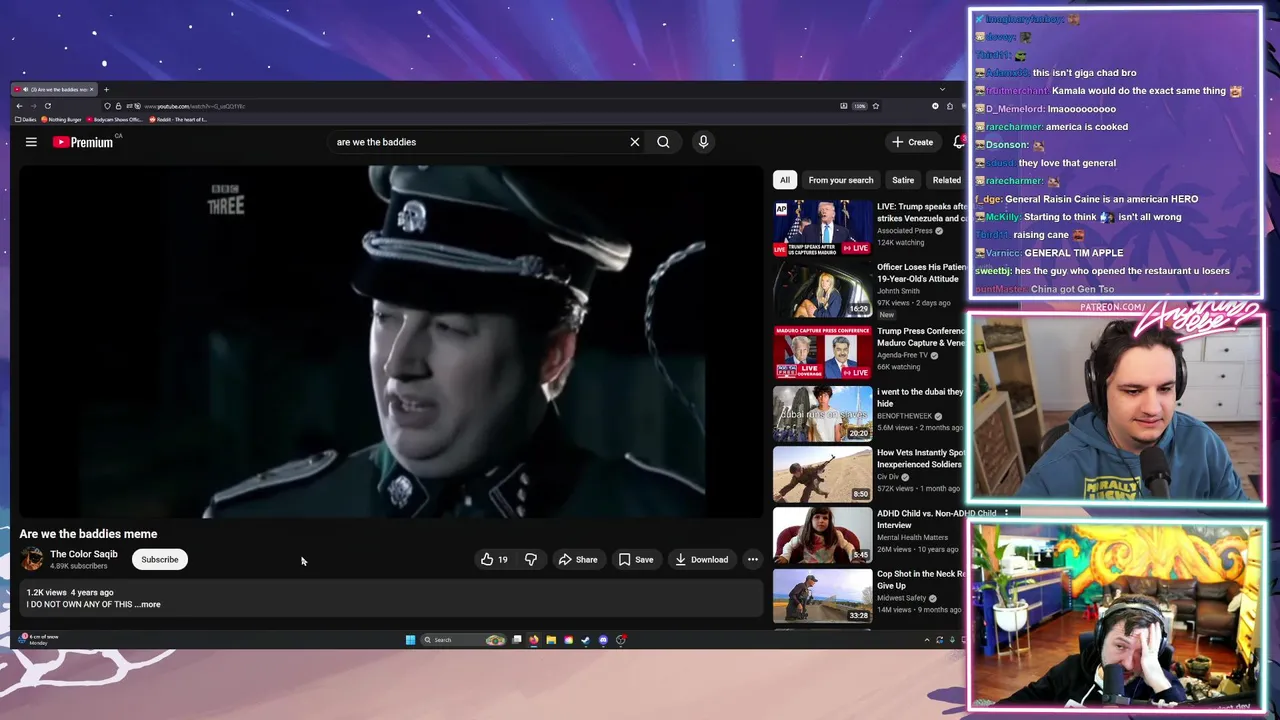Open The Color Saqib channel name
This screenshot has width=1280, height=720.
click(x=84, y=554)
